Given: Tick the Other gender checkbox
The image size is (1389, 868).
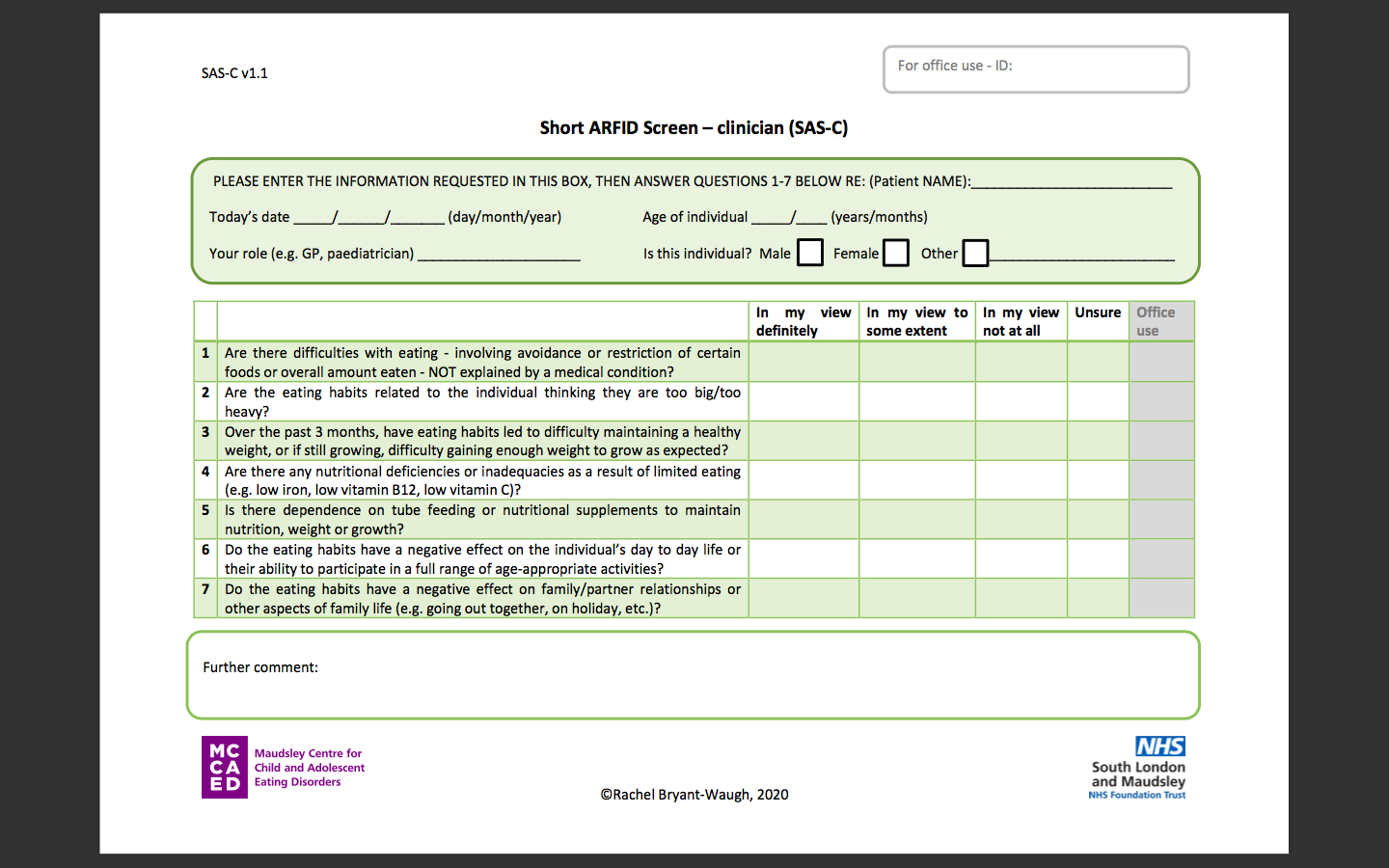Looking at the screenshot, I should click(x=975, y=253).
